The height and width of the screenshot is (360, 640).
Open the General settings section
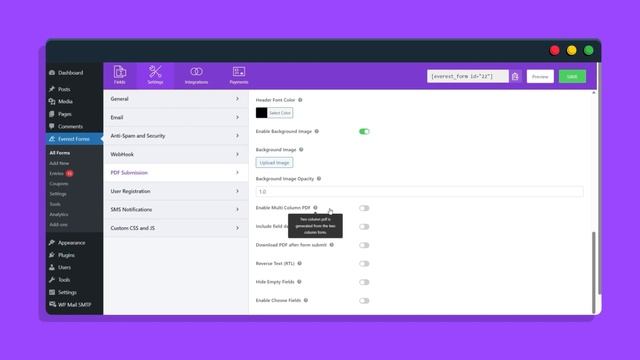click(176, 99)
